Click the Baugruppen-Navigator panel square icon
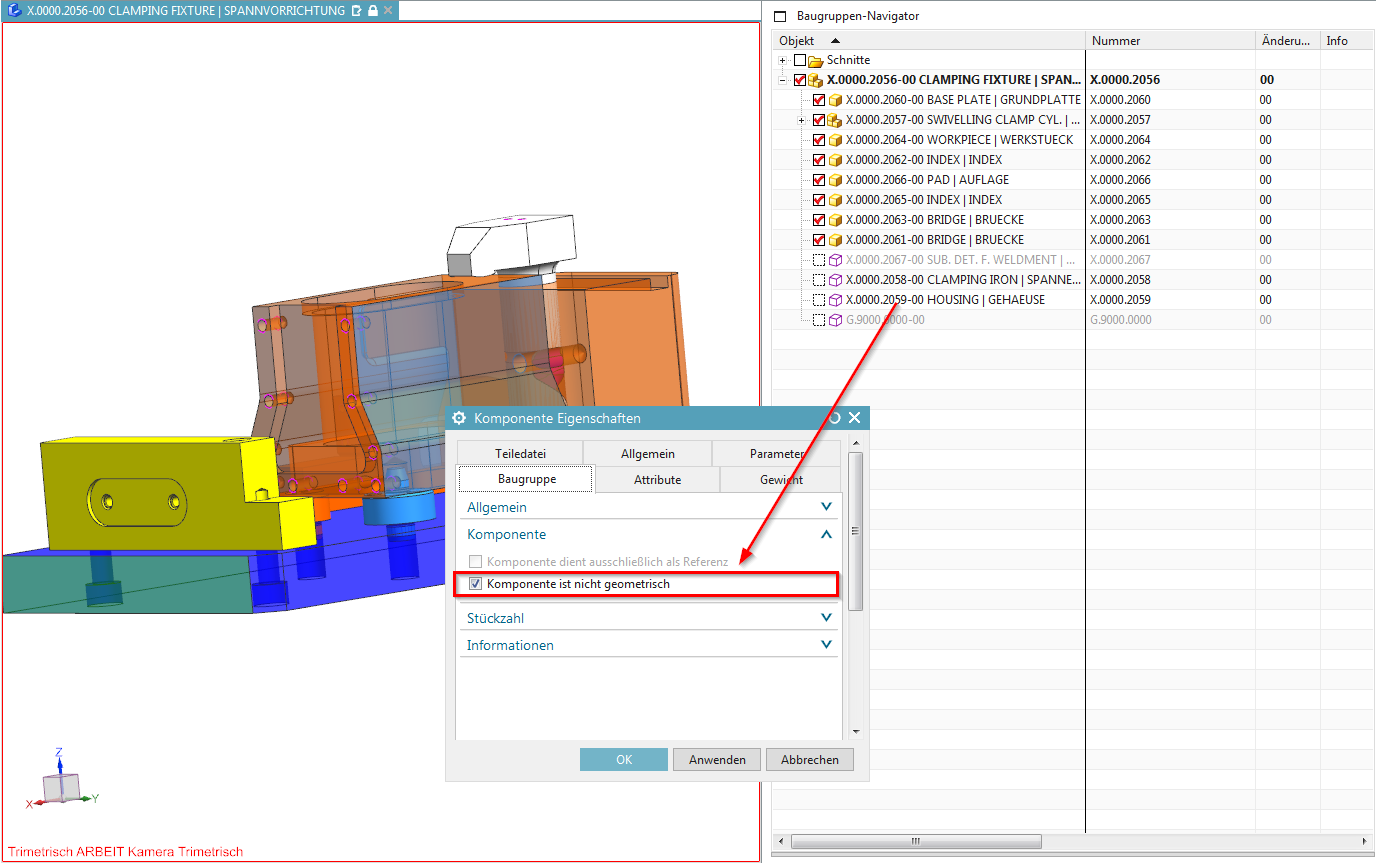 click(x=780, y=16)
